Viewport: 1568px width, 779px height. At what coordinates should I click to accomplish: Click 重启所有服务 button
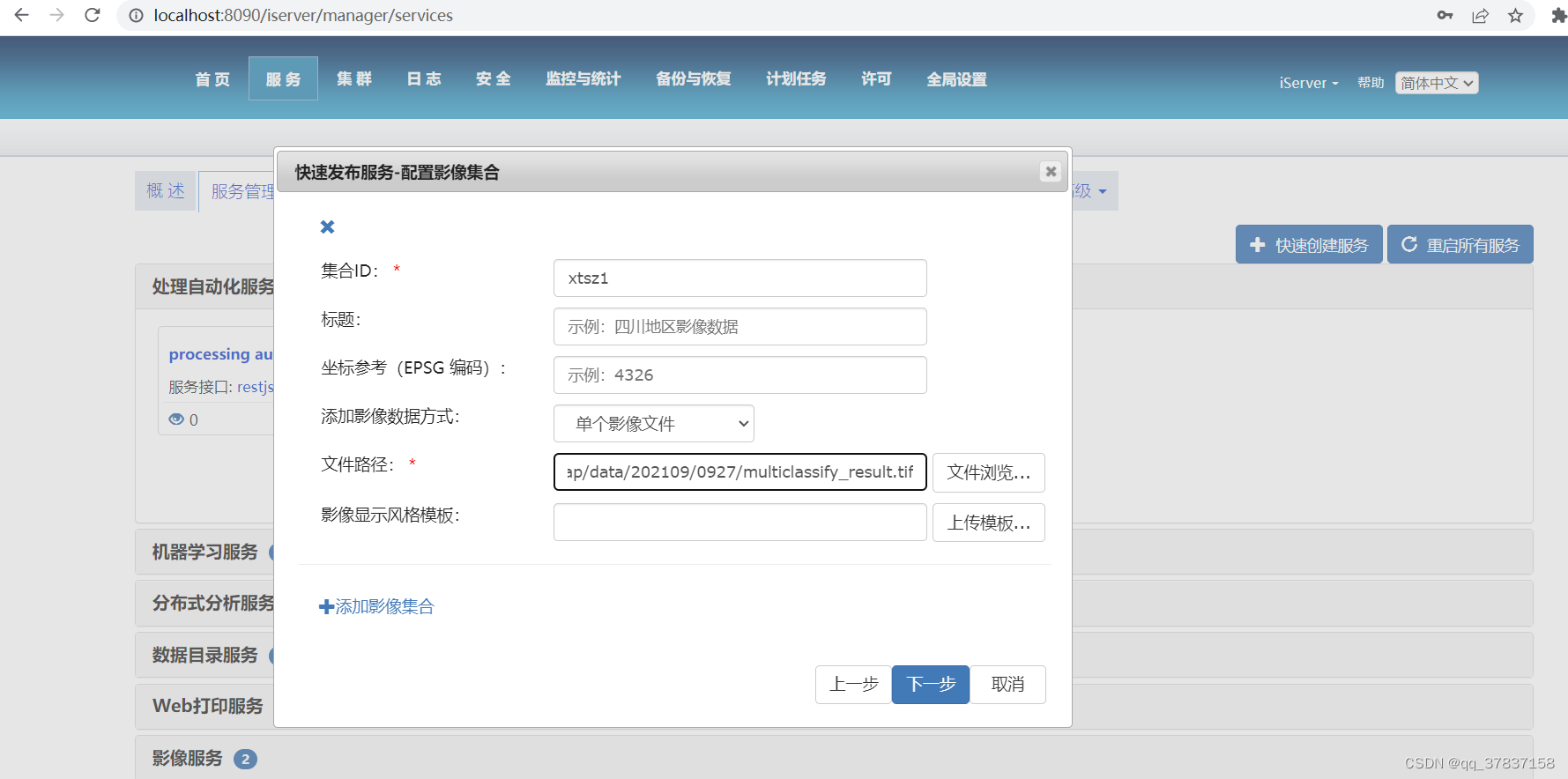click(x=1460, y=244)
